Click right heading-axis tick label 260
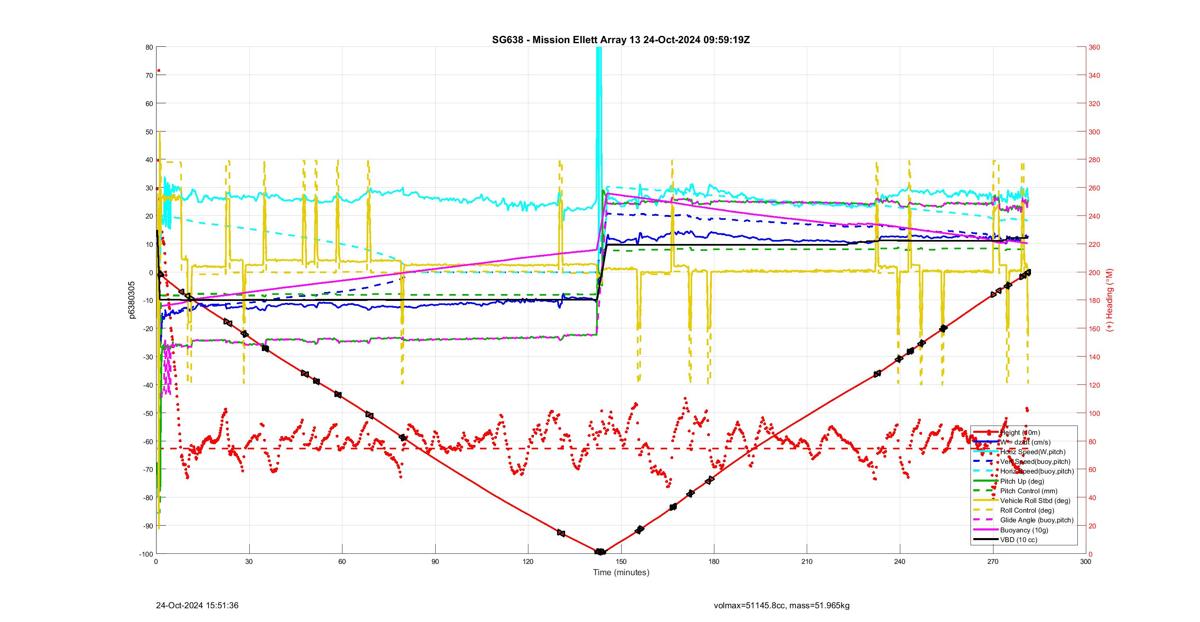1200x622 pixels. click(x=1095, y=188)
